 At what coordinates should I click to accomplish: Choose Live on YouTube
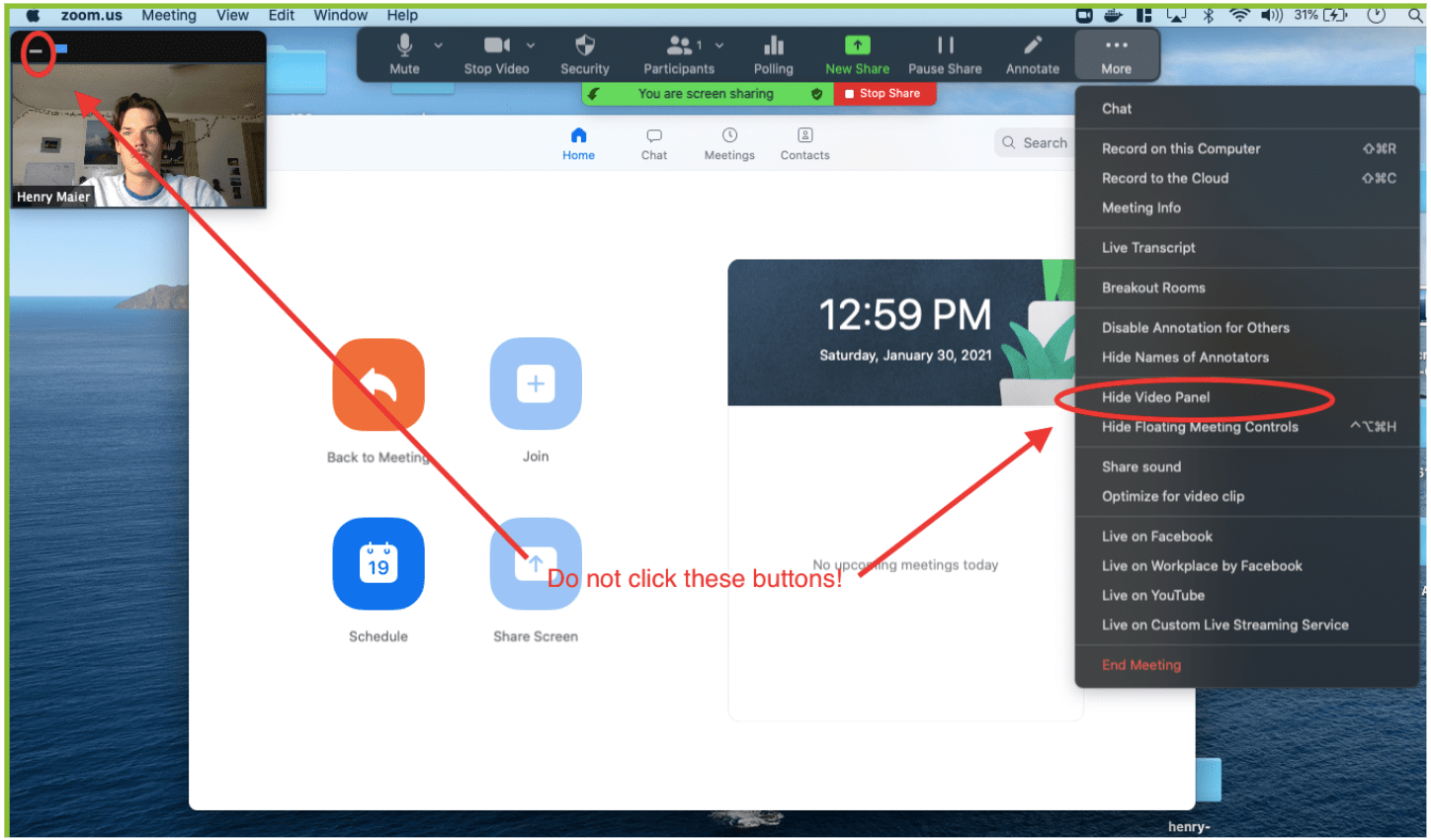[1247, 596]
